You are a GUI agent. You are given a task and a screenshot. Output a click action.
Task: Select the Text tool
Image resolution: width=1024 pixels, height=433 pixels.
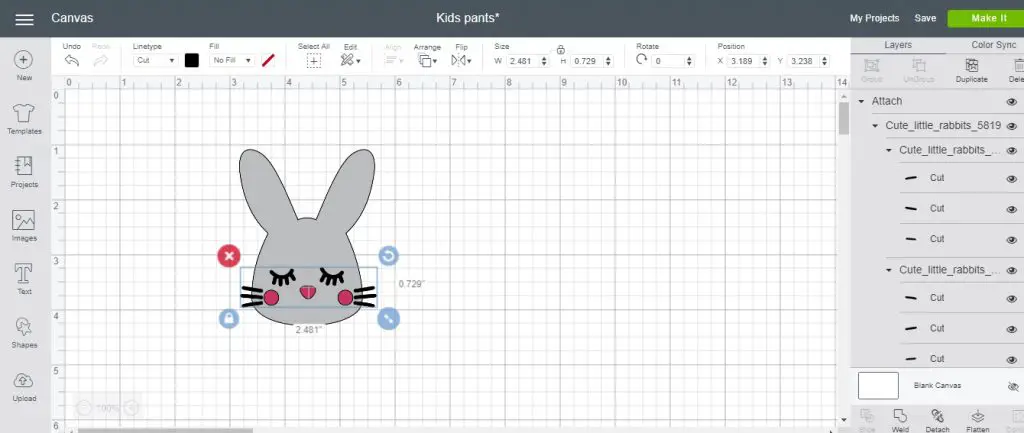coord(24,280)
